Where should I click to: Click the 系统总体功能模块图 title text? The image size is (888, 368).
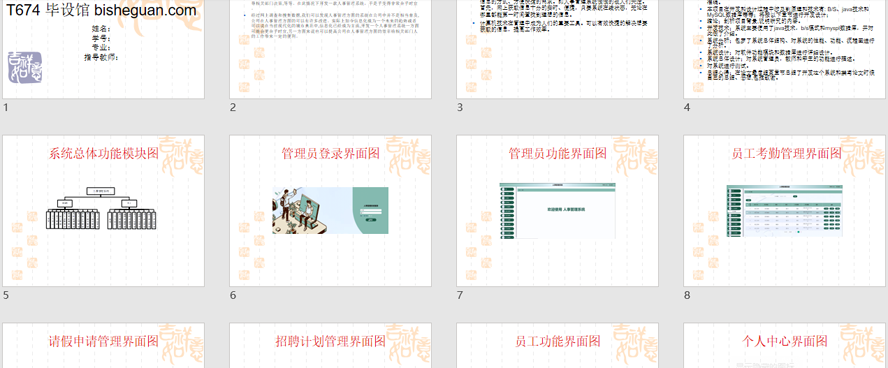(x=104, y=153)
